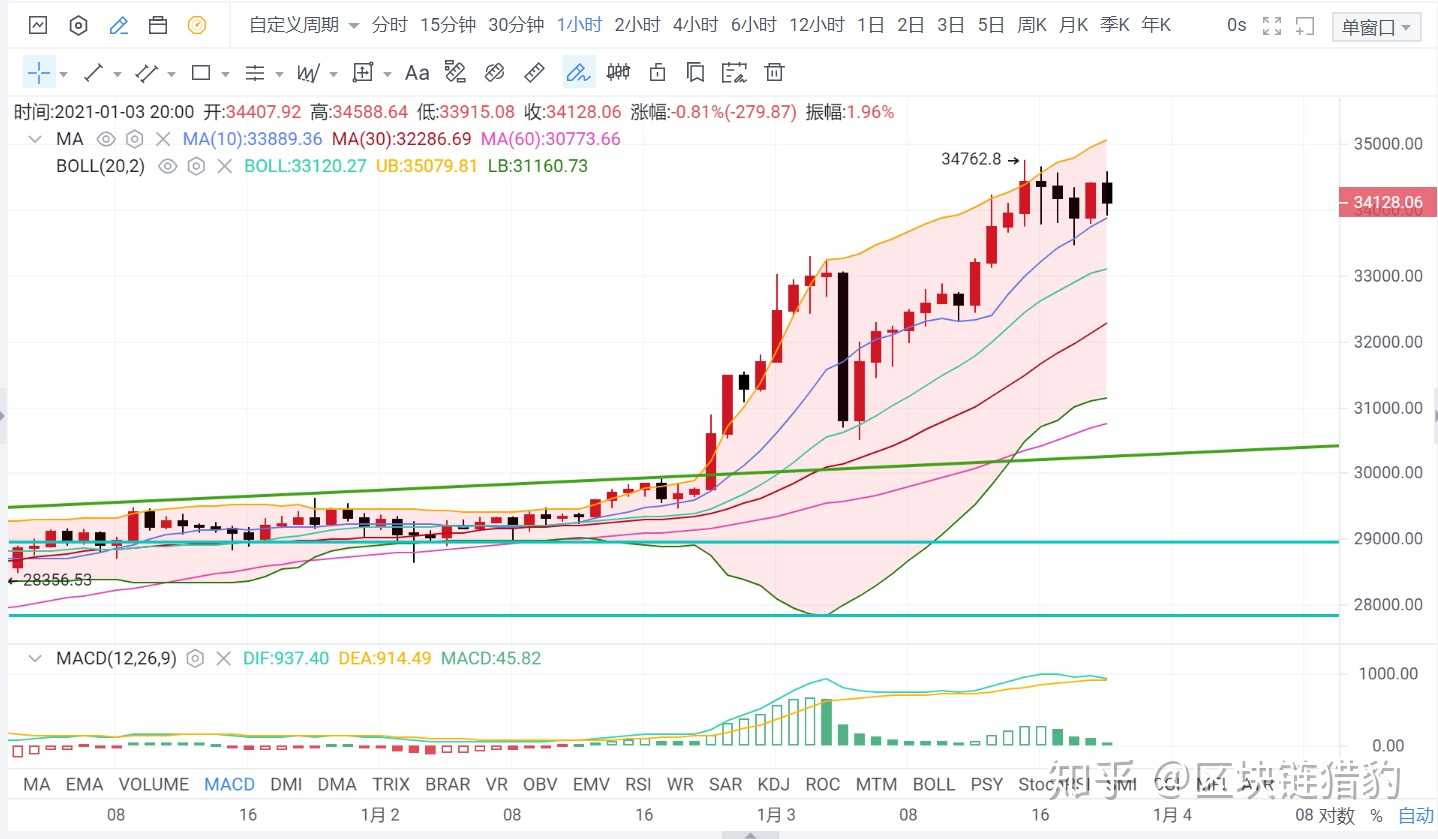Click the bookmark icon in drawing toolbar

pos(695,72)
